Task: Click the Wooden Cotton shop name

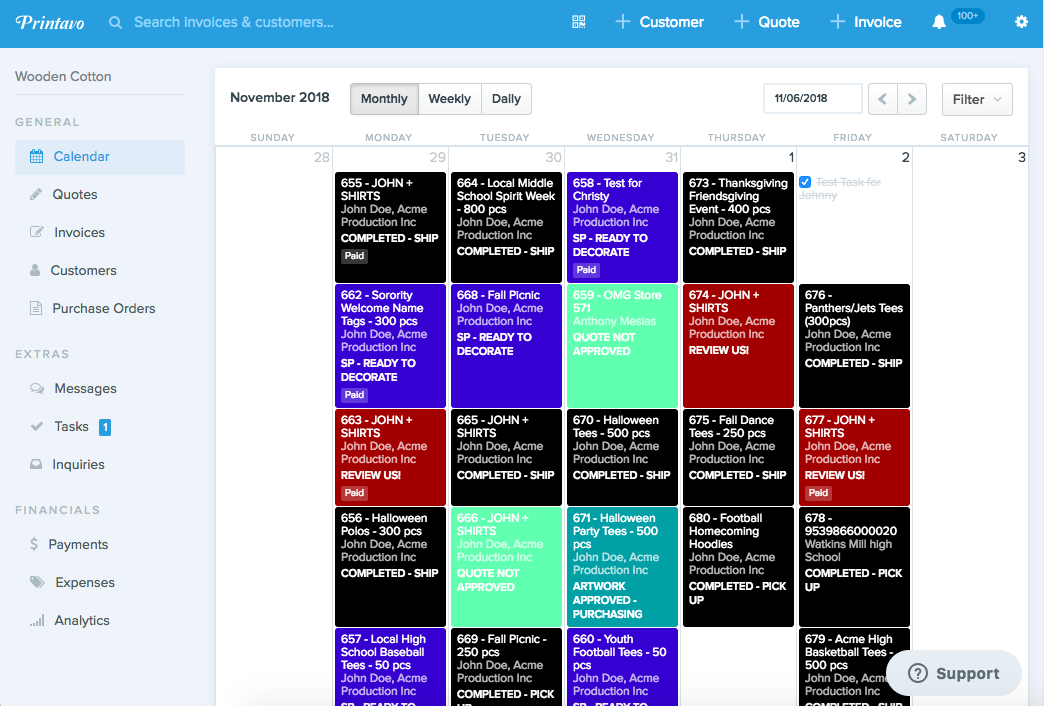Action: click(63, 77)
